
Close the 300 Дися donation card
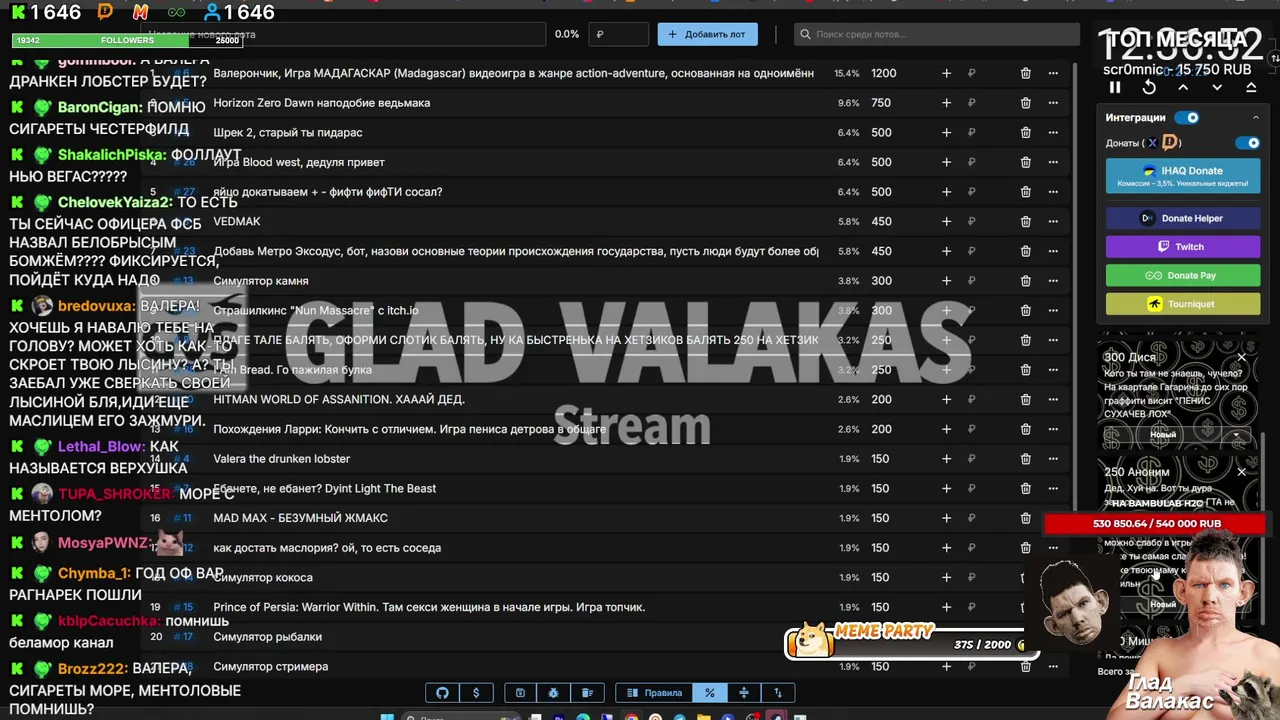point(1242,357)
